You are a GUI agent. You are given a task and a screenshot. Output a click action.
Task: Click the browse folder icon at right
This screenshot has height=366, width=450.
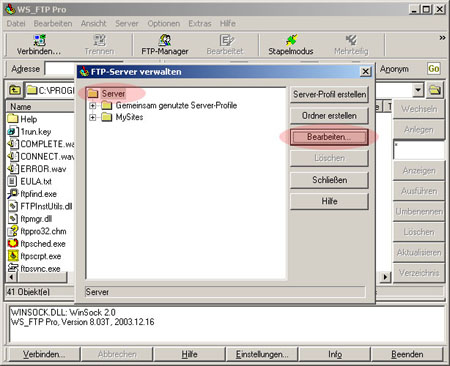pyautogui.click(x=435, y=90)
